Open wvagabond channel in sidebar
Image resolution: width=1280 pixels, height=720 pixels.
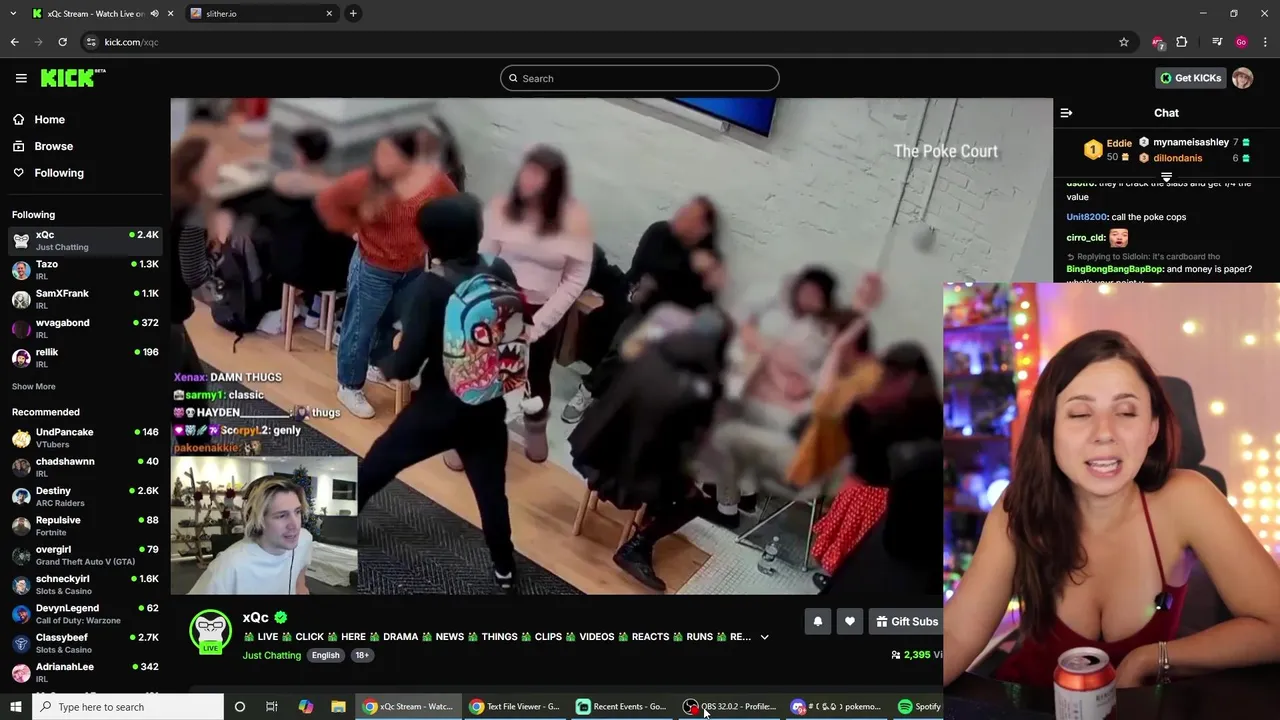(x=85, y=328)
